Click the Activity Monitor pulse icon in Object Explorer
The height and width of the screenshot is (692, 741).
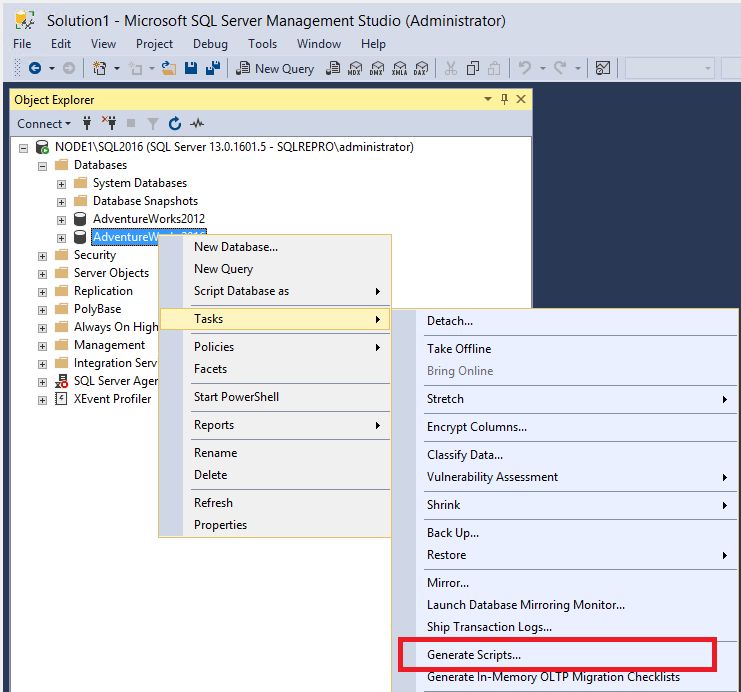pyautogui.click(x=197, y=124)
